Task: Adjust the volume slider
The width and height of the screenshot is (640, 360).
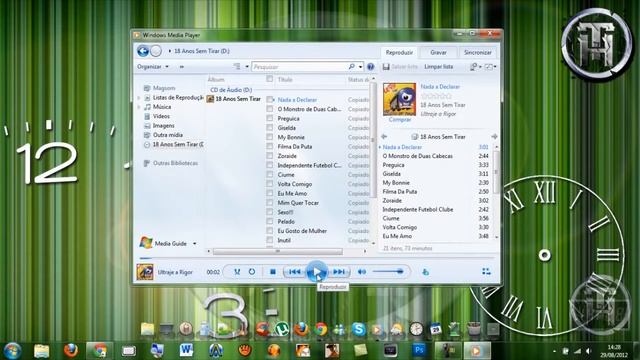Action: [x=388, y=271]
